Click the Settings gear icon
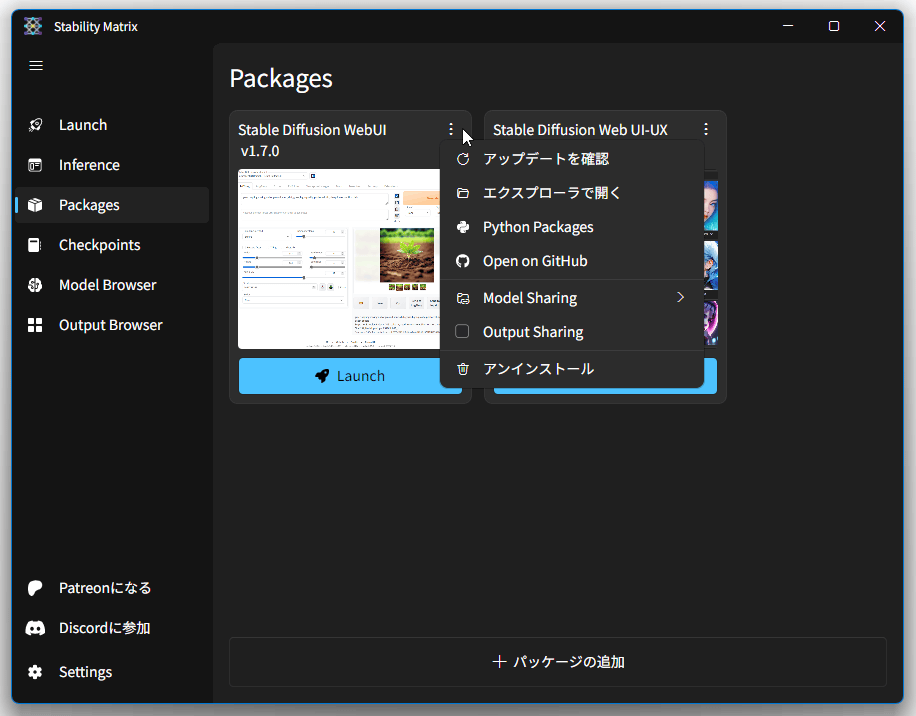 35,672
